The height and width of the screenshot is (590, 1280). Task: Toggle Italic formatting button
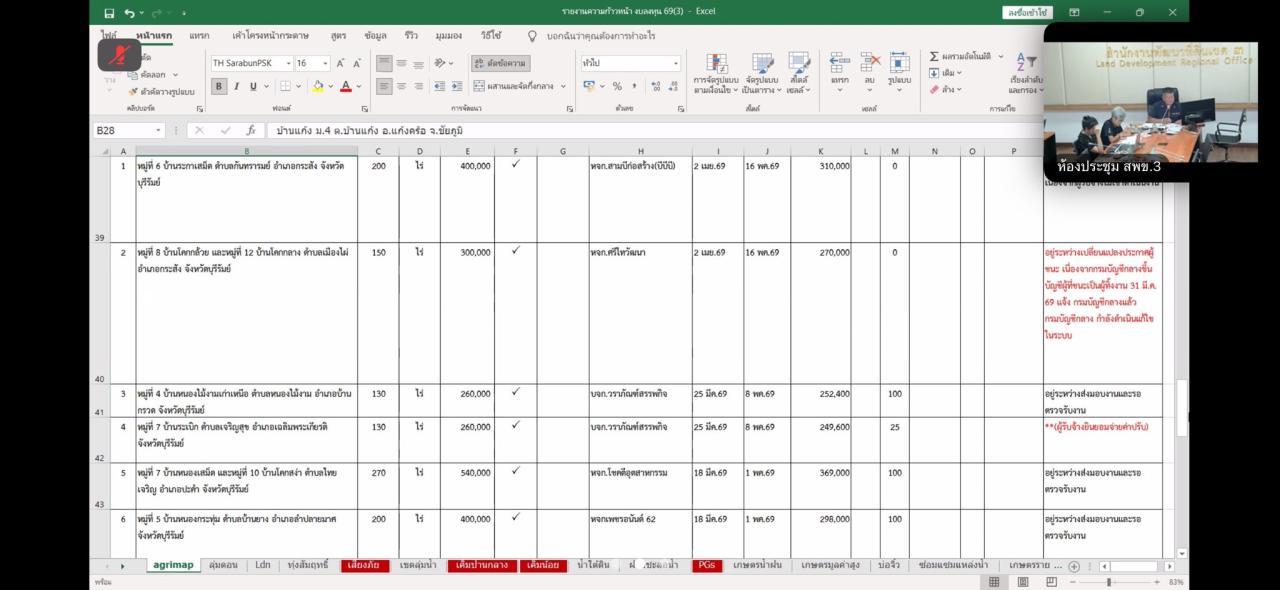(236, 86)
